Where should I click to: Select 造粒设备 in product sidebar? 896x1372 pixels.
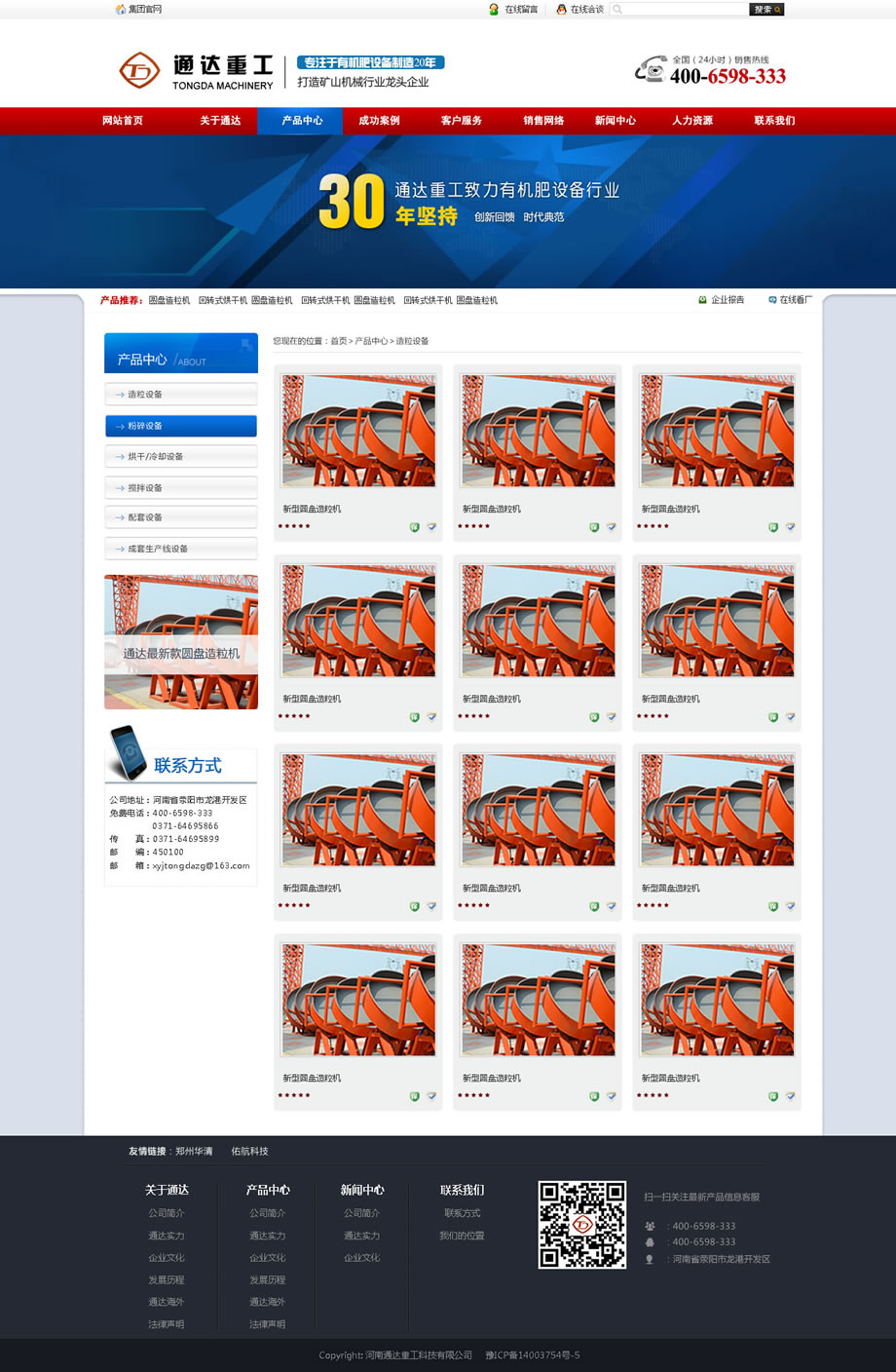181,395
